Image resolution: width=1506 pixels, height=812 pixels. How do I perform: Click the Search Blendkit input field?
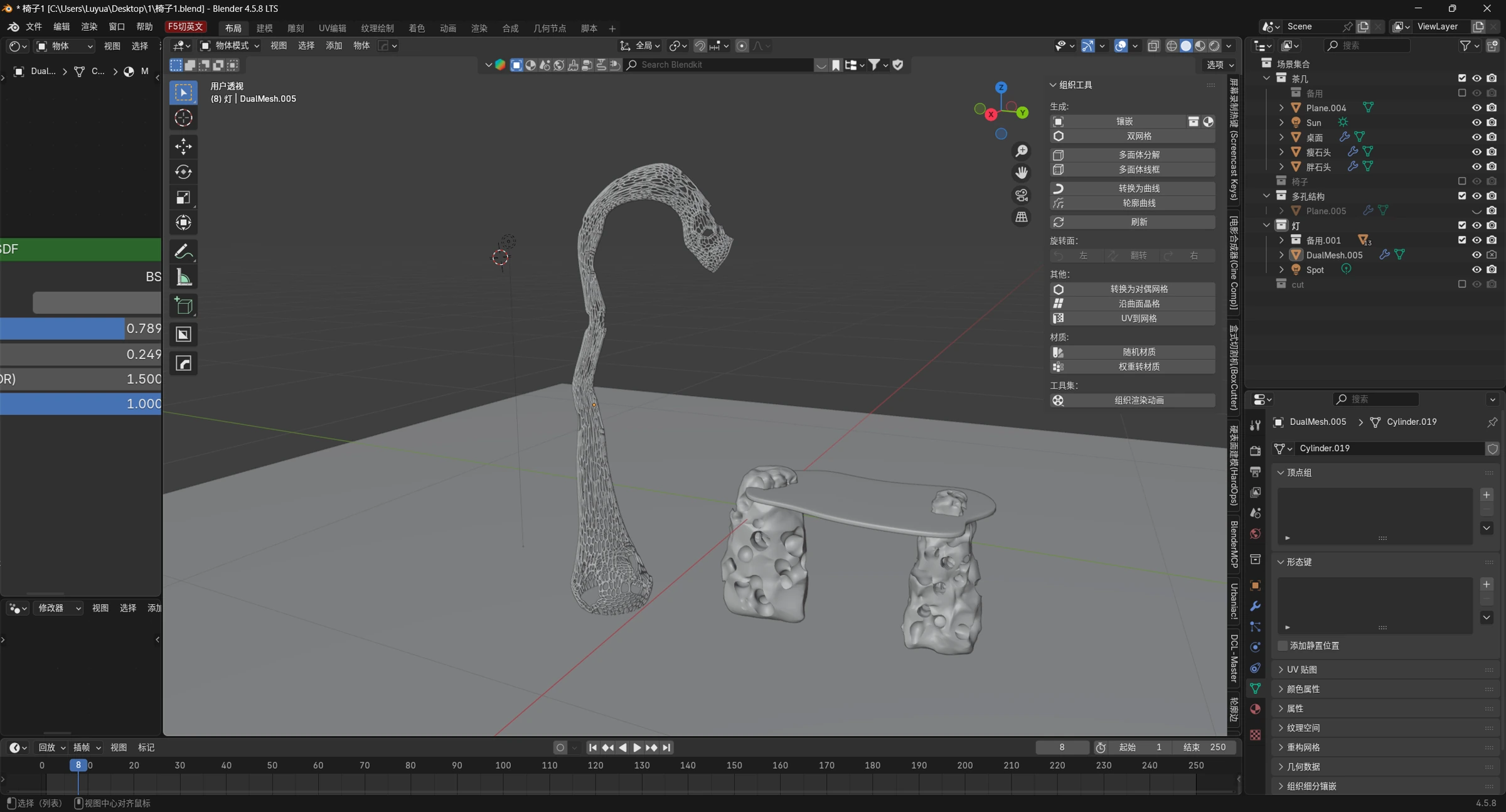point(718,65)
